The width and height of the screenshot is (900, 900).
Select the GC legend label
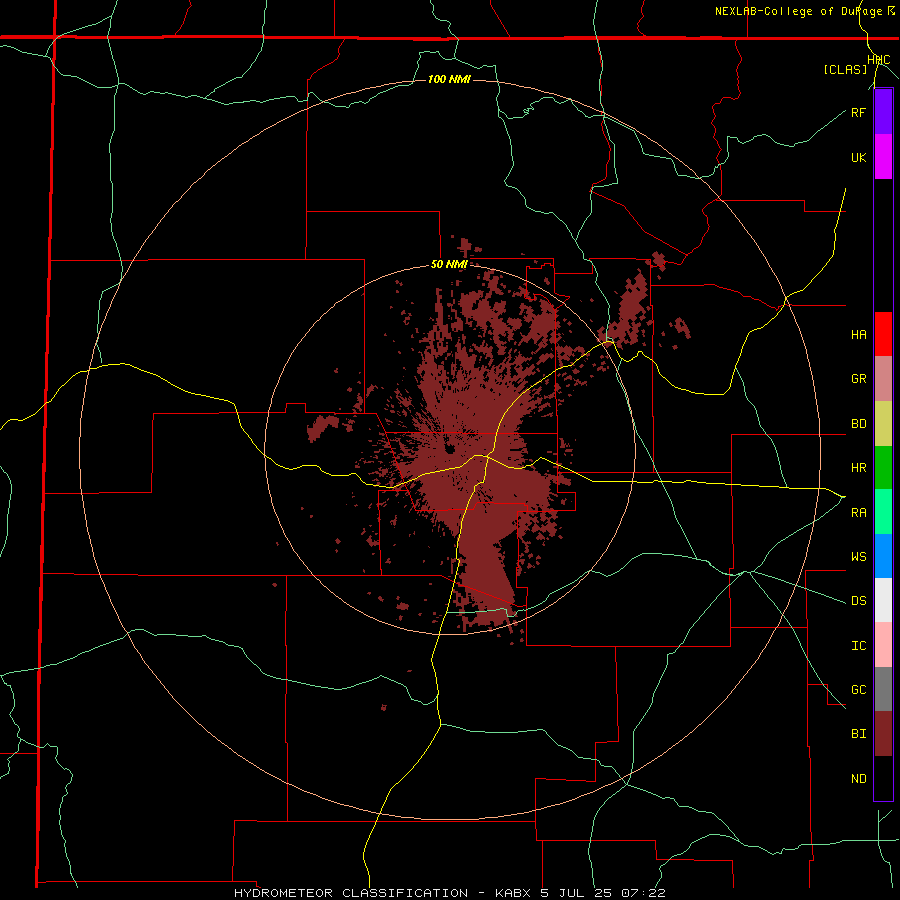pyautogui.click(x=858, y=690)
